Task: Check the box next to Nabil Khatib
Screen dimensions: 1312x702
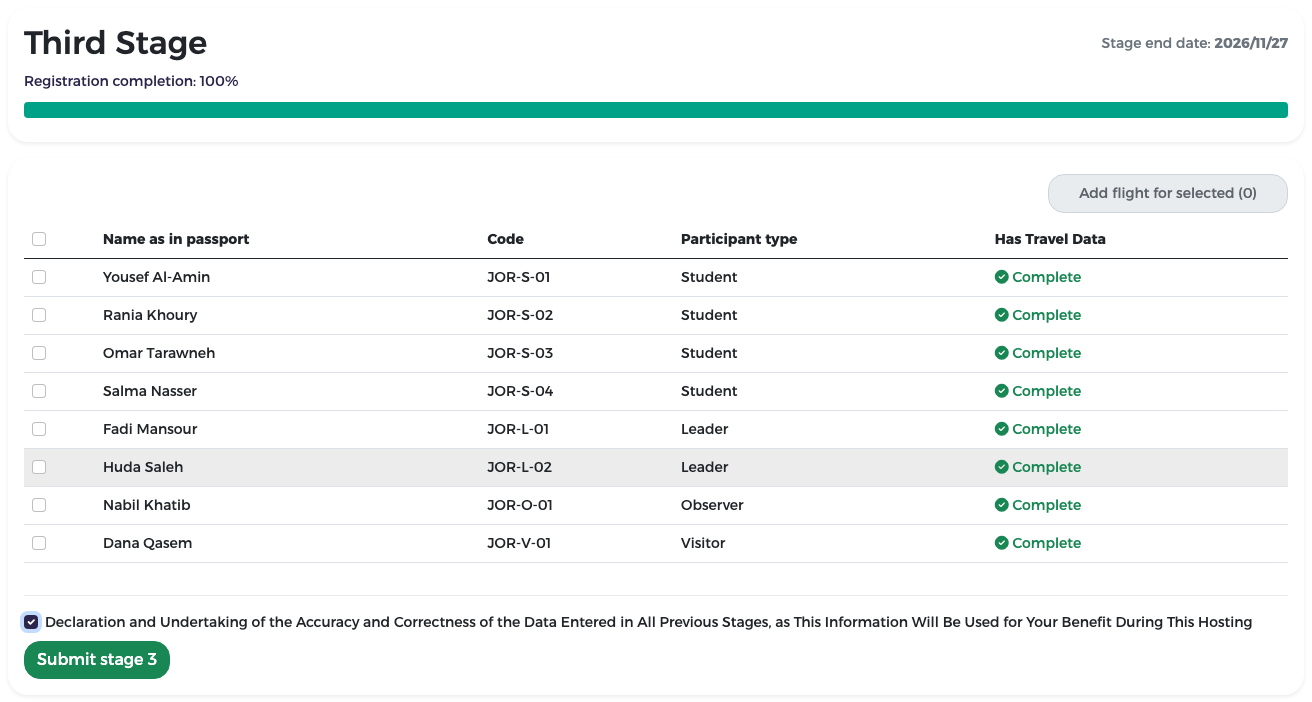Action: 39,505
